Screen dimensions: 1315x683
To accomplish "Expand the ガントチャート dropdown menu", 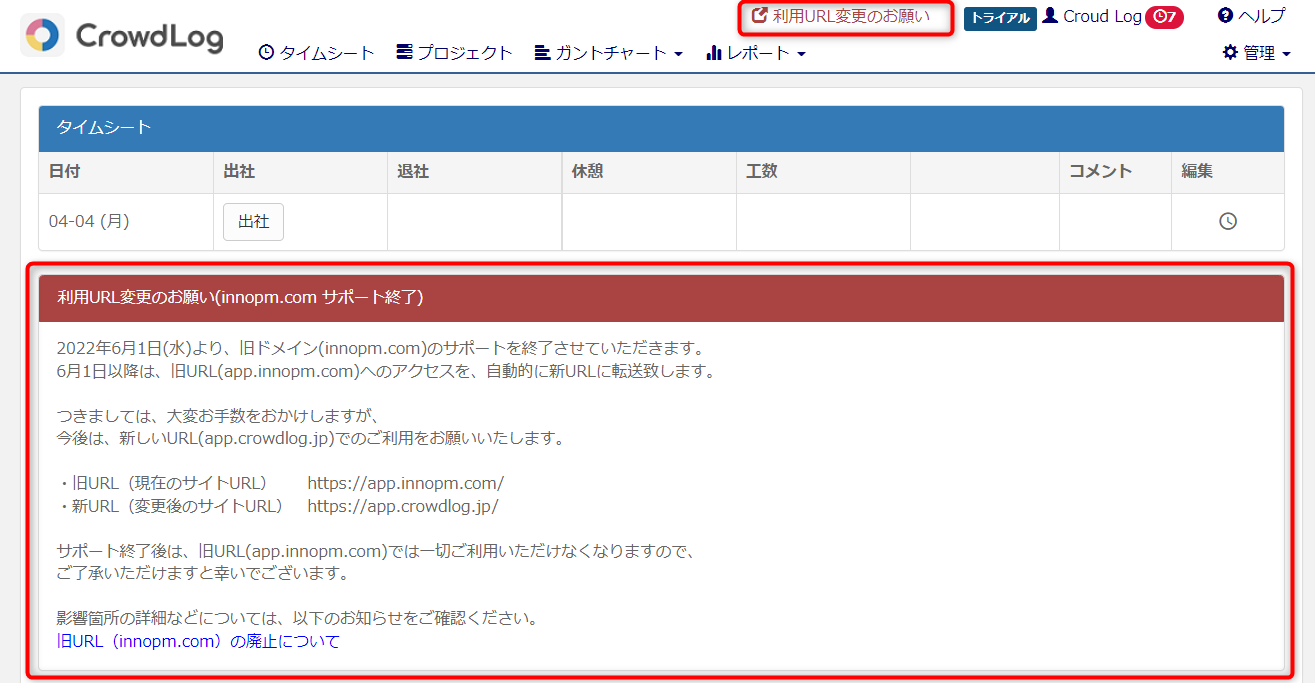I will 608,53.
